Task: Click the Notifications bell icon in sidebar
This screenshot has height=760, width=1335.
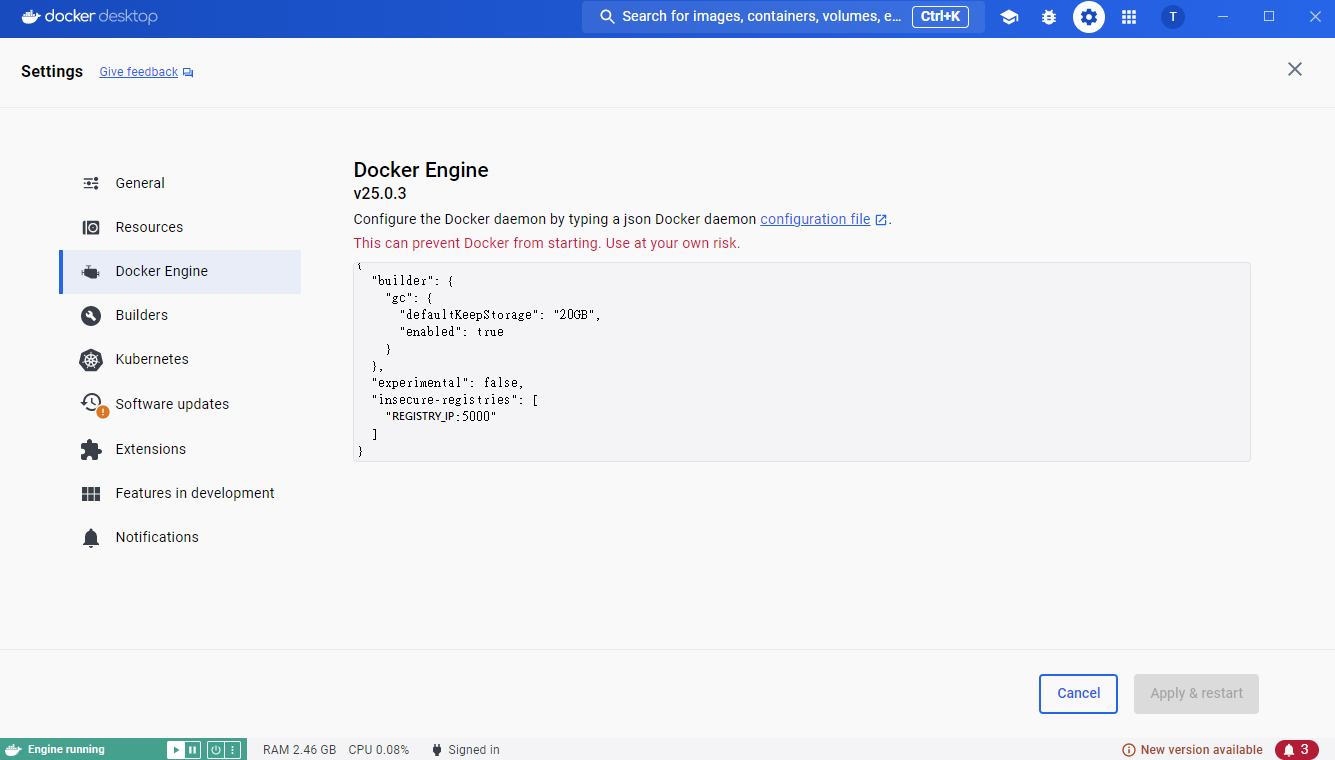Action: pyautogui.click(x=91, y=537)
